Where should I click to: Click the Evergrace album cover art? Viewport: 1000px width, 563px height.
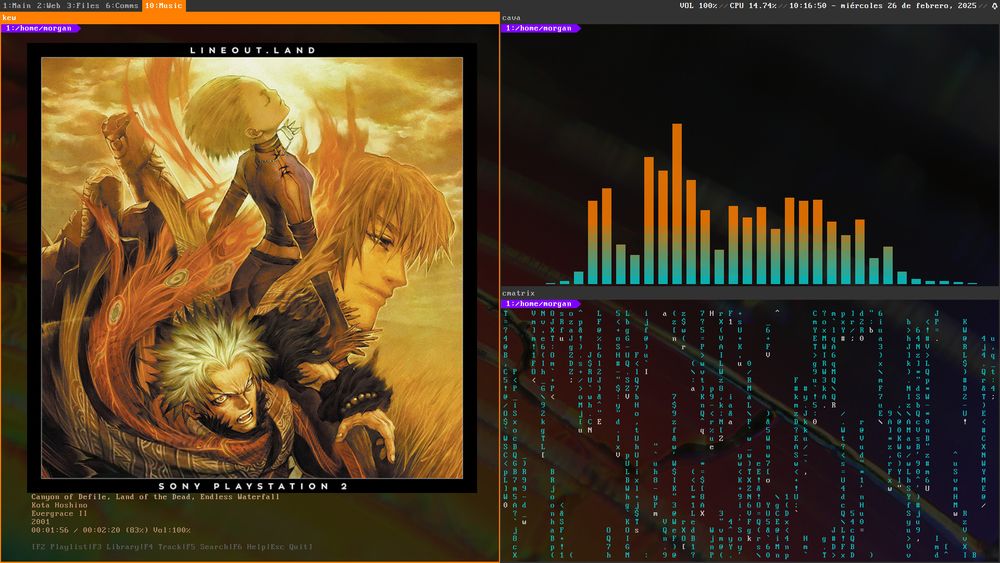252,268
